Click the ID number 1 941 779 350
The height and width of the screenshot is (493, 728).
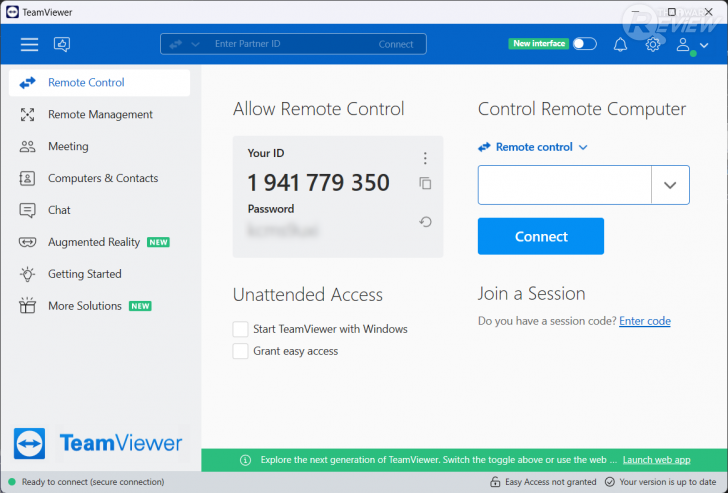318,182
